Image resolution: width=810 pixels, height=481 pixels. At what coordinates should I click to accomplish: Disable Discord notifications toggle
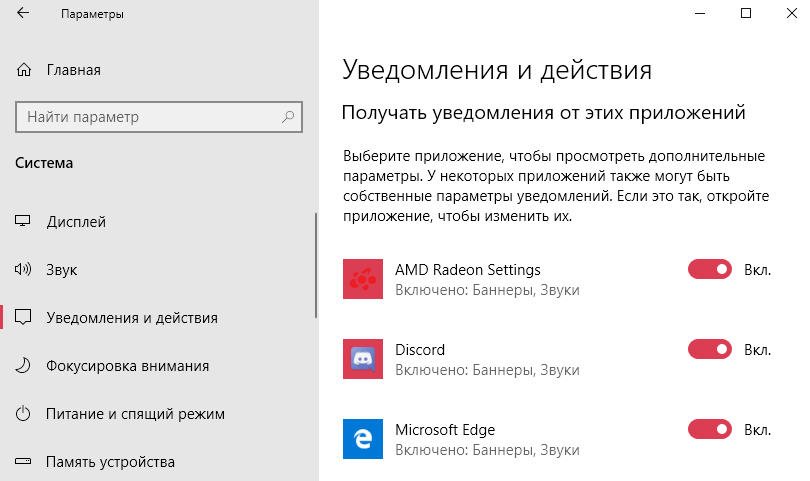[x=710, y=349]
